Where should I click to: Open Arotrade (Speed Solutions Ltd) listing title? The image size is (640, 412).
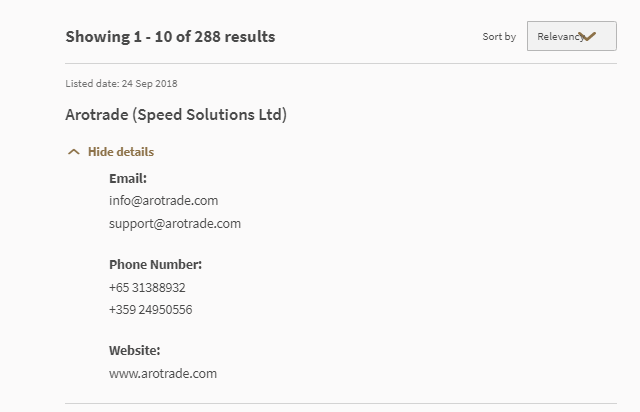click(x=176, y=115)
